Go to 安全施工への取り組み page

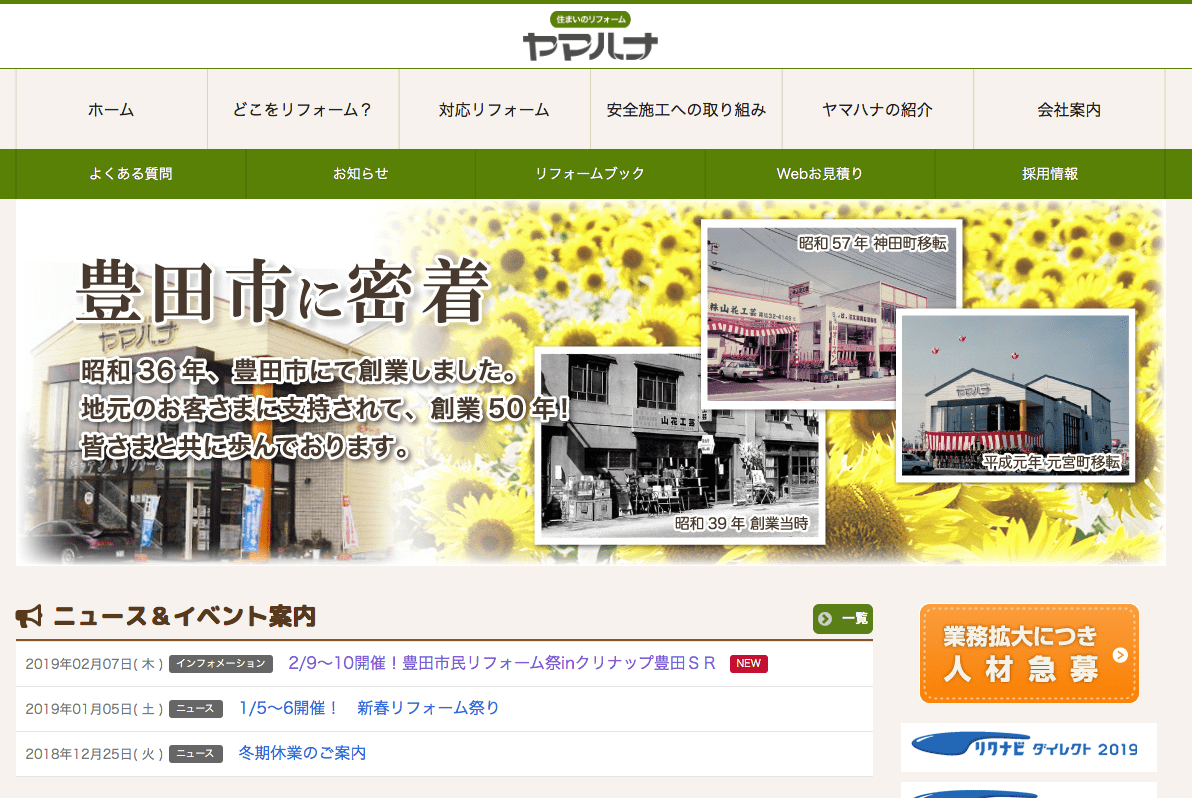686,109
